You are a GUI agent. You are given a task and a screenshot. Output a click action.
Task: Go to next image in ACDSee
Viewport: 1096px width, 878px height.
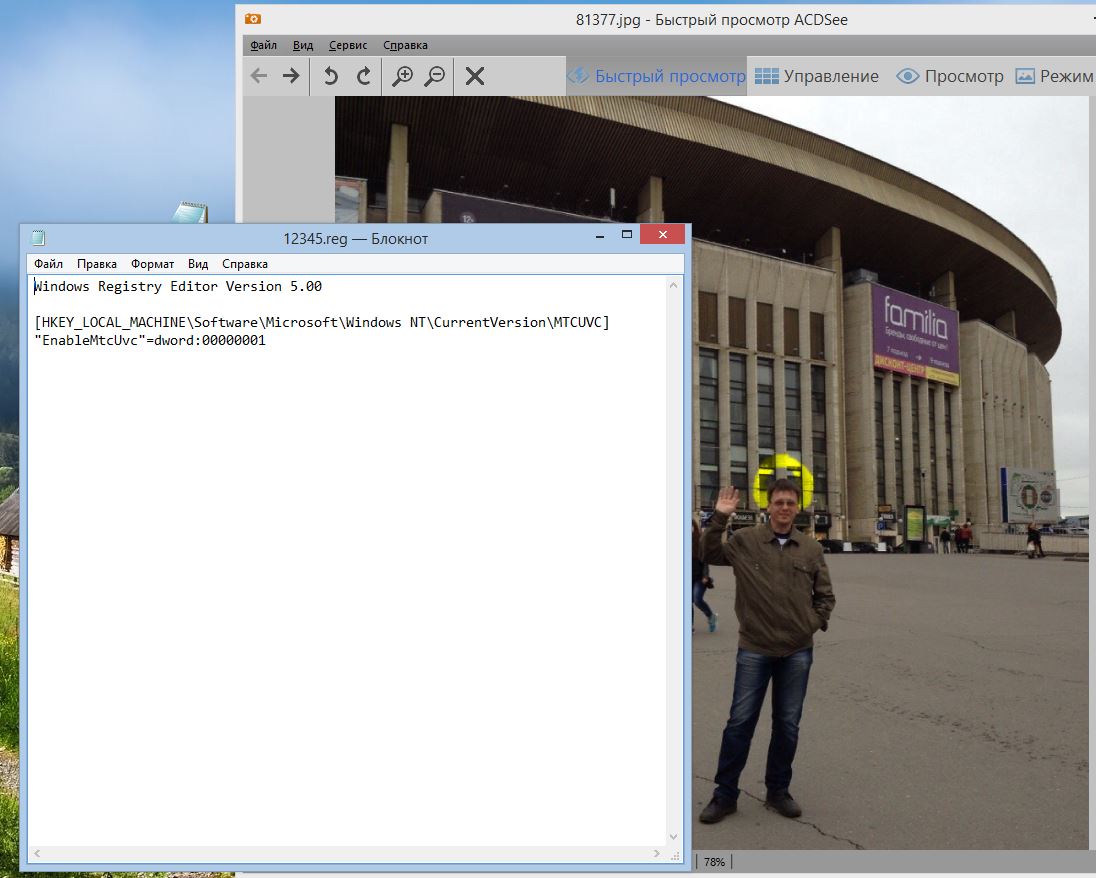(x=291, y=76)
